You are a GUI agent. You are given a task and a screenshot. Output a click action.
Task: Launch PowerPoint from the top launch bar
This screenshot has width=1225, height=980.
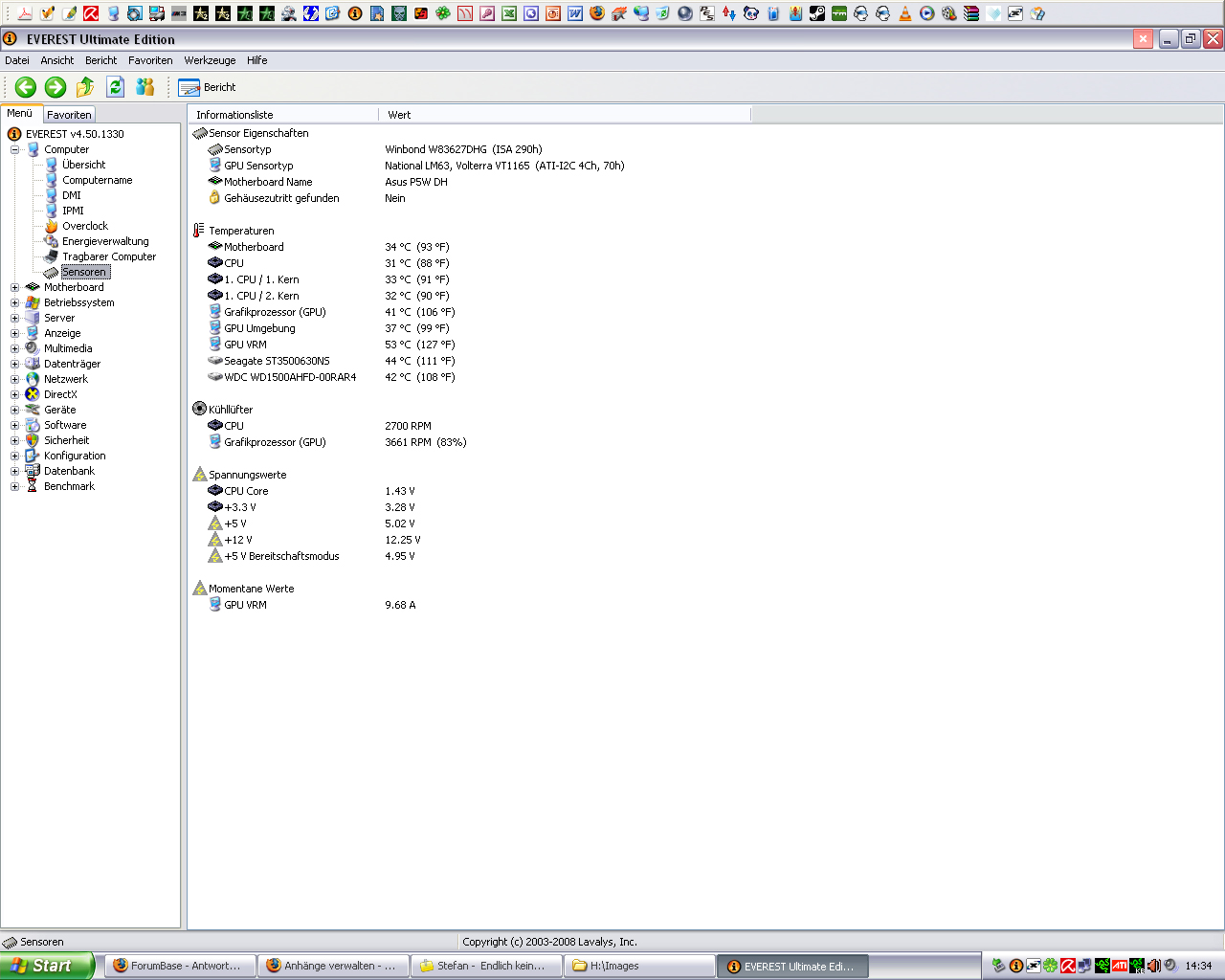pyautogui.click(x=553, y=13)
